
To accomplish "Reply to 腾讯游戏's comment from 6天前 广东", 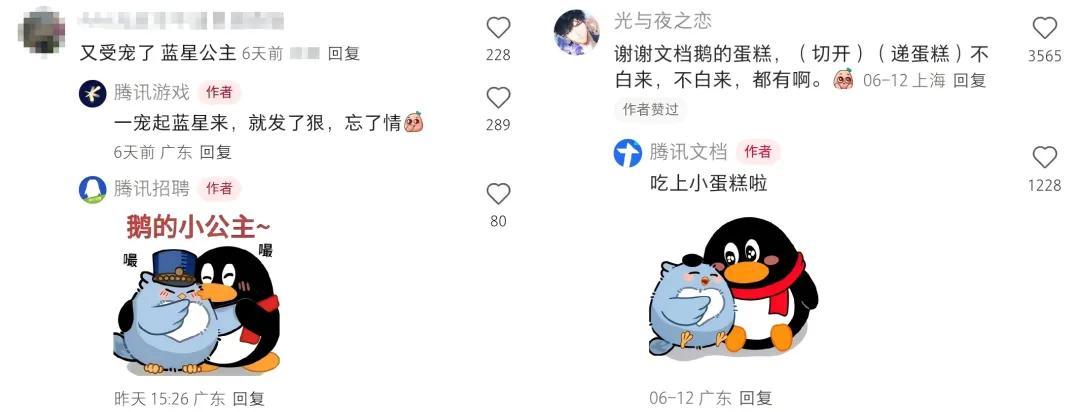I will coord(216,152).
